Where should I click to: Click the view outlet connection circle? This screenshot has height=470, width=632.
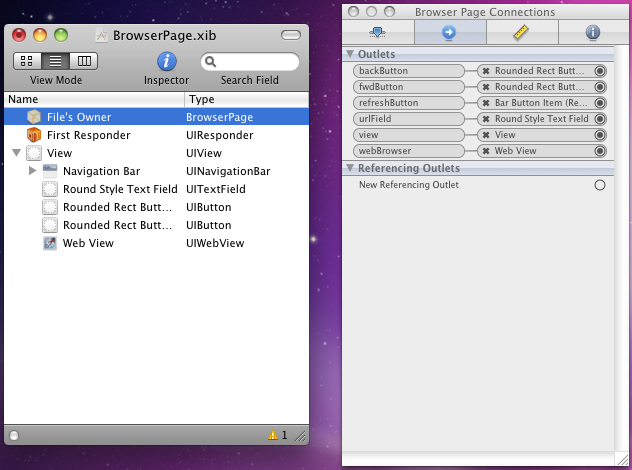[600, 135]
